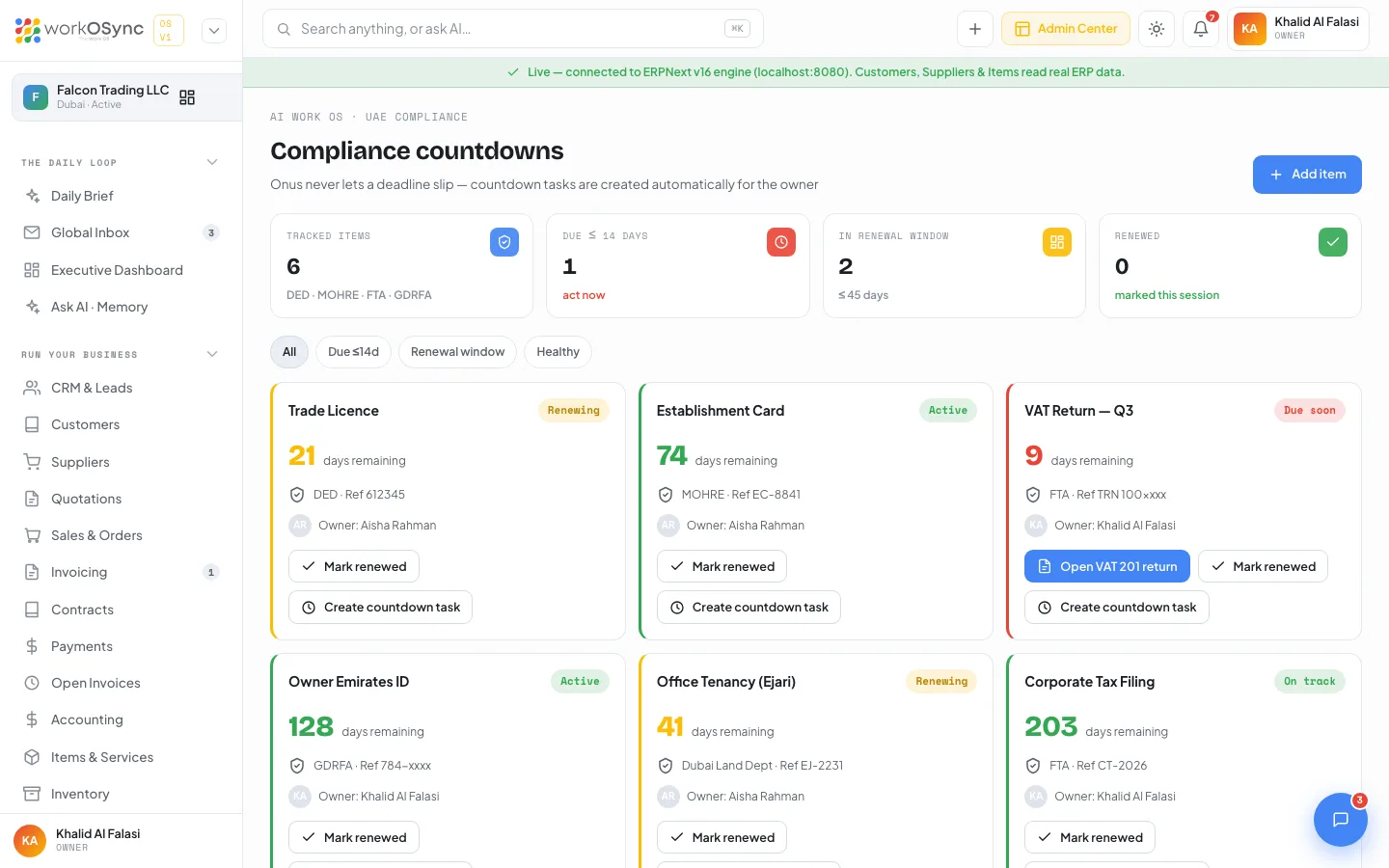Click the Suppliers cart icon
This screenshot has height=868, width=1389.
coord(32,462)
